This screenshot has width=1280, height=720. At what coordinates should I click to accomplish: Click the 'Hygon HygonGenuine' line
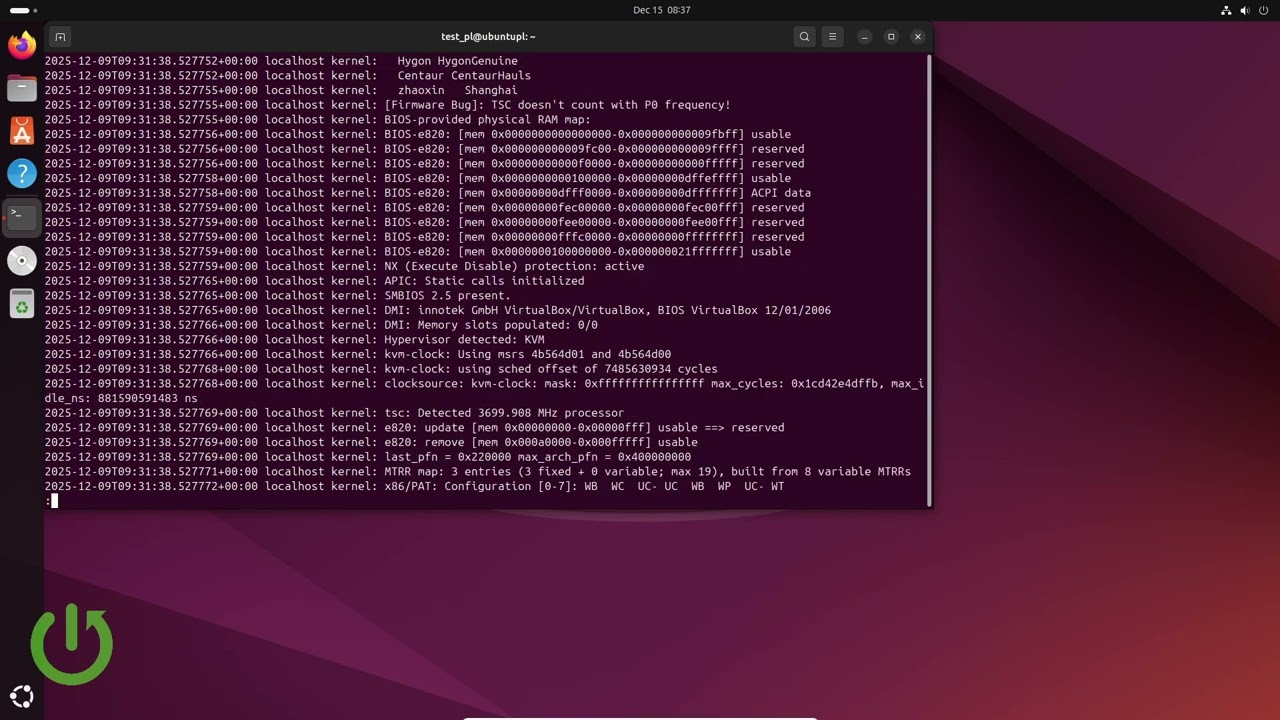[281, 61]
